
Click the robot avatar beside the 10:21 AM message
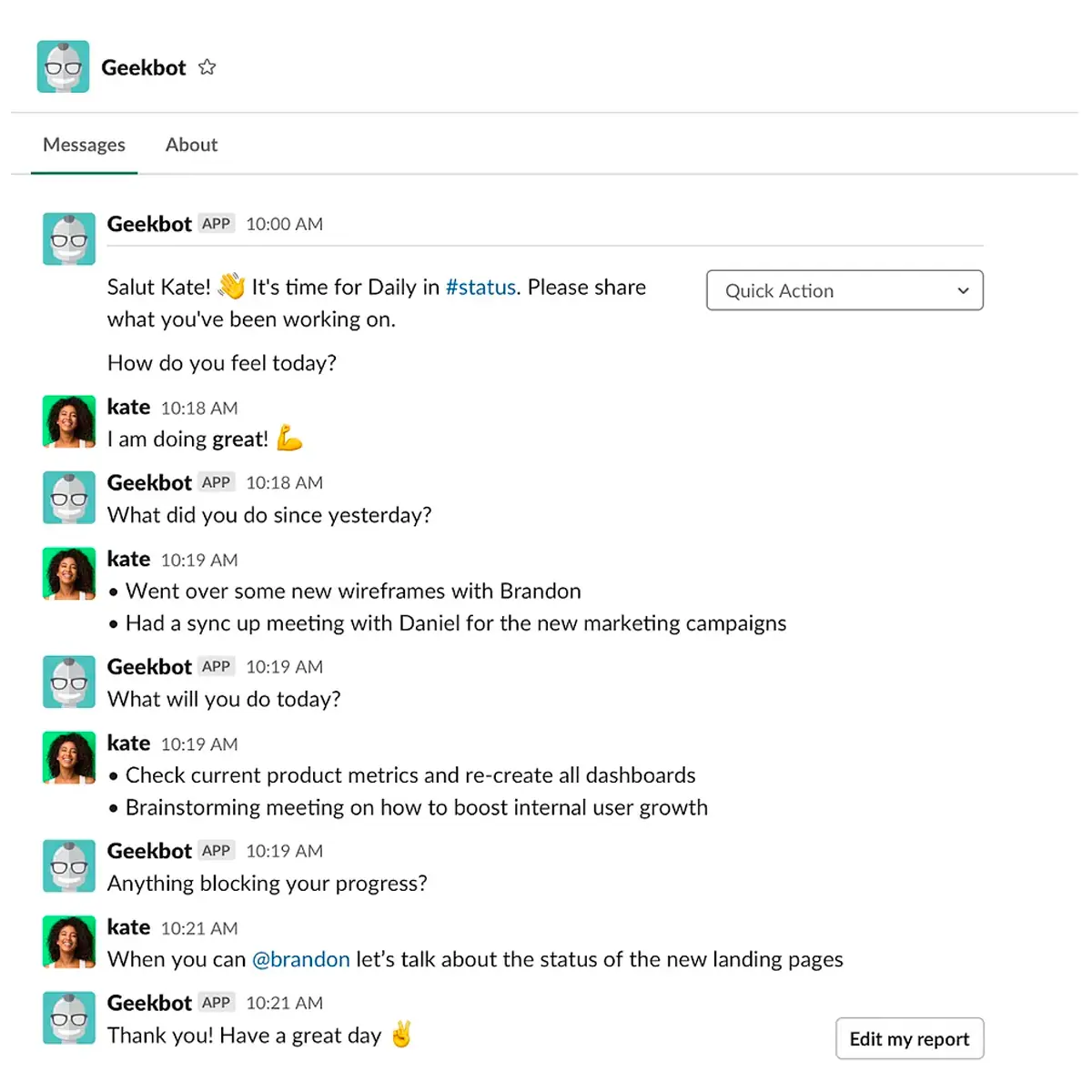68,1018
